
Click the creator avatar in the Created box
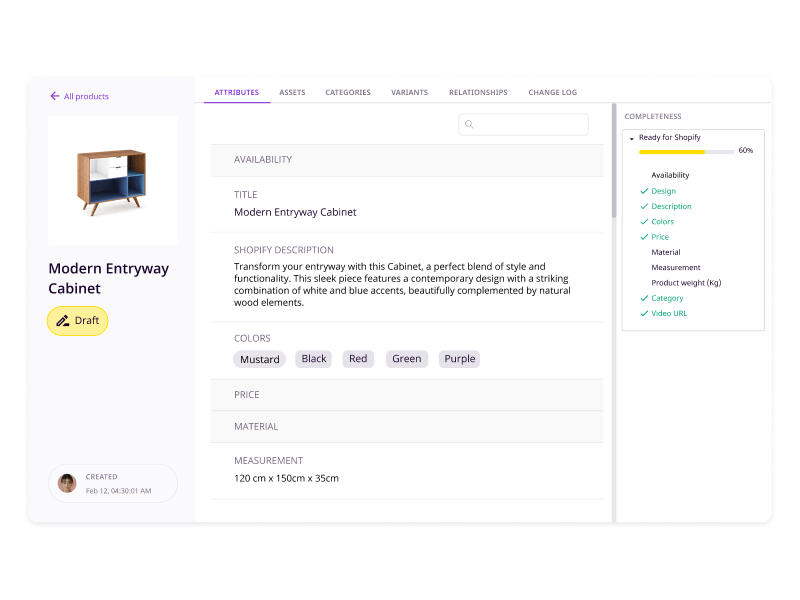[66, 483]
